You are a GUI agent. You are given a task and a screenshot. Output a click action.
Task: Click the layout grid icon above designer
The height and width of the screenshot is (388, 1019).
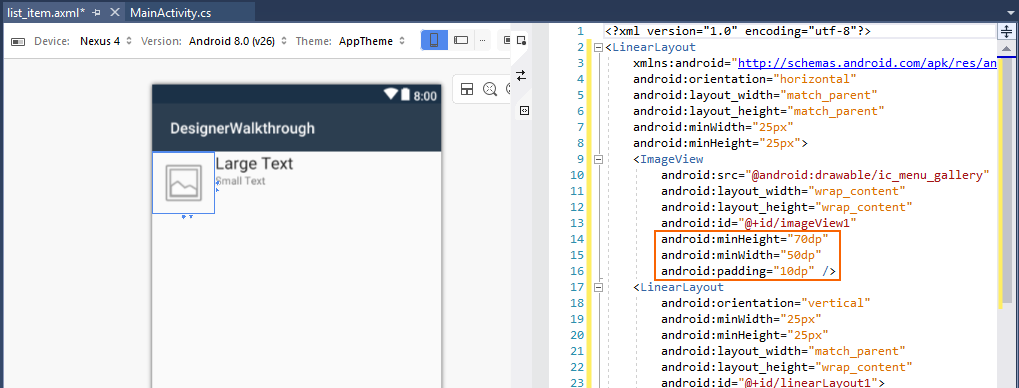[x=467, y=89]
